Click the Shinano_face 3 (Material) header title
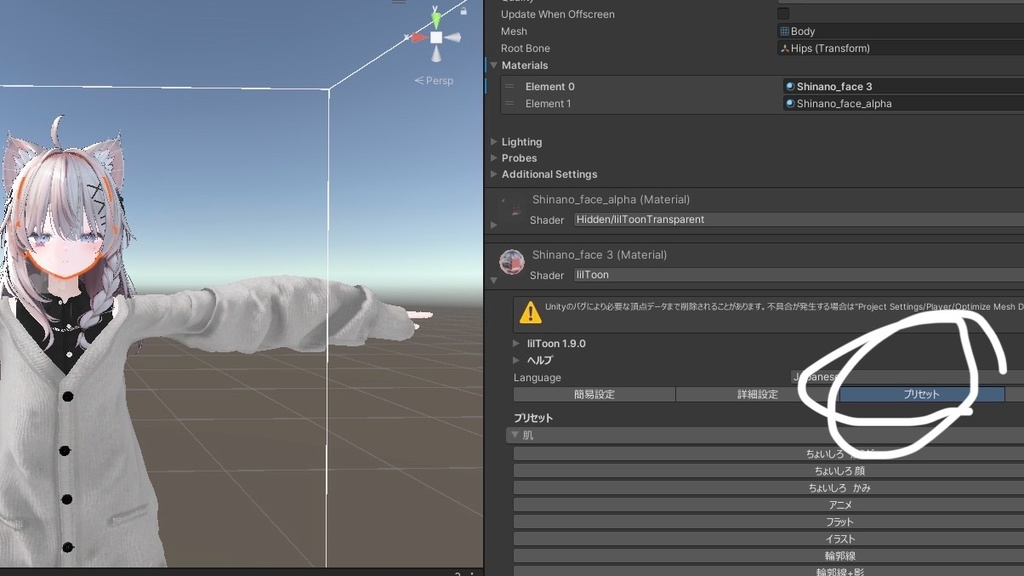1024x576 pixels. click(x=600, y=255)
